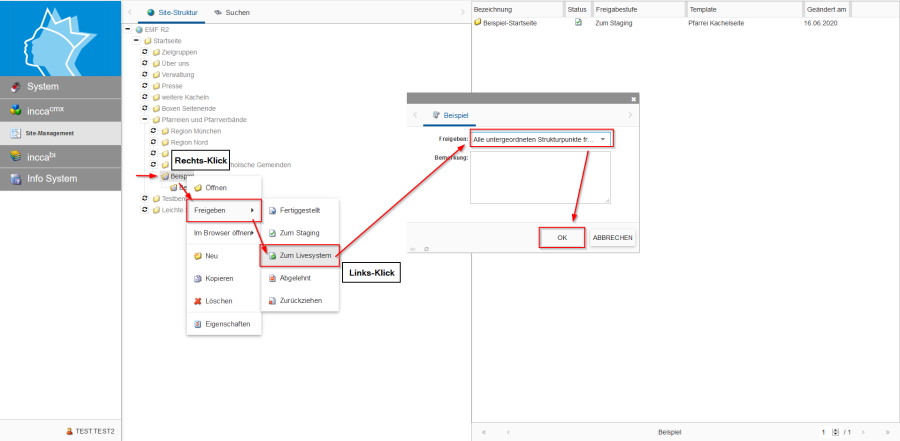Collapse the Startseite tree node
Screen dimensions: 900x441
(136, 40)
